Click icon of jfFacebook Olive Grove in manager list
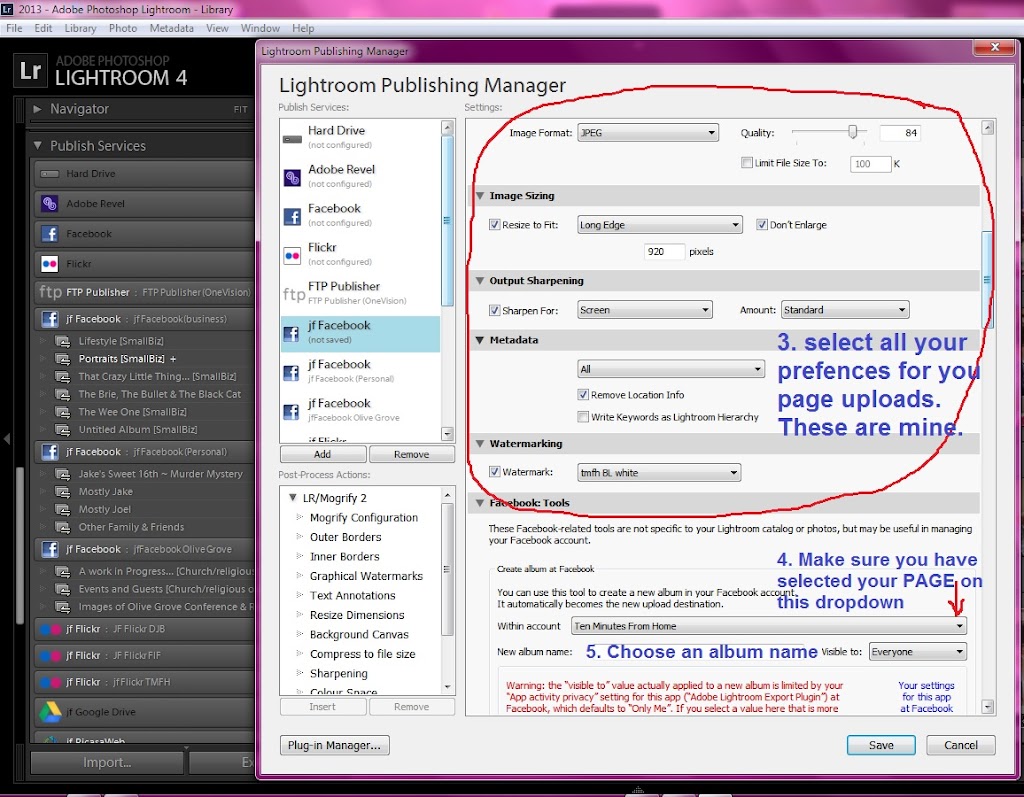The width and height of the screenshot is (1024, 797). (x=292, y=412)
